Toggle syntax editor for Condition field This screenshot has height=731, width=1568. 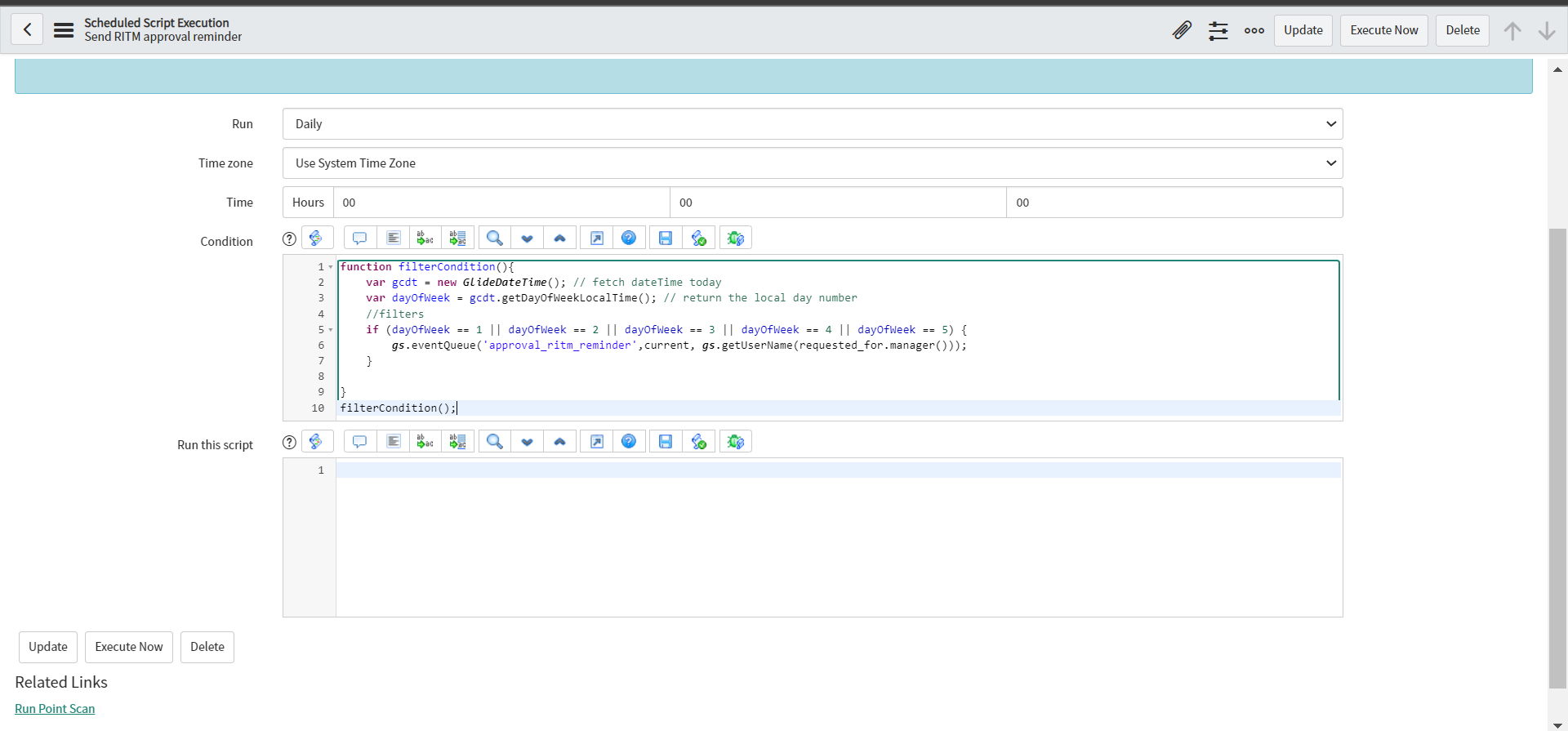(x=317, y=238)
